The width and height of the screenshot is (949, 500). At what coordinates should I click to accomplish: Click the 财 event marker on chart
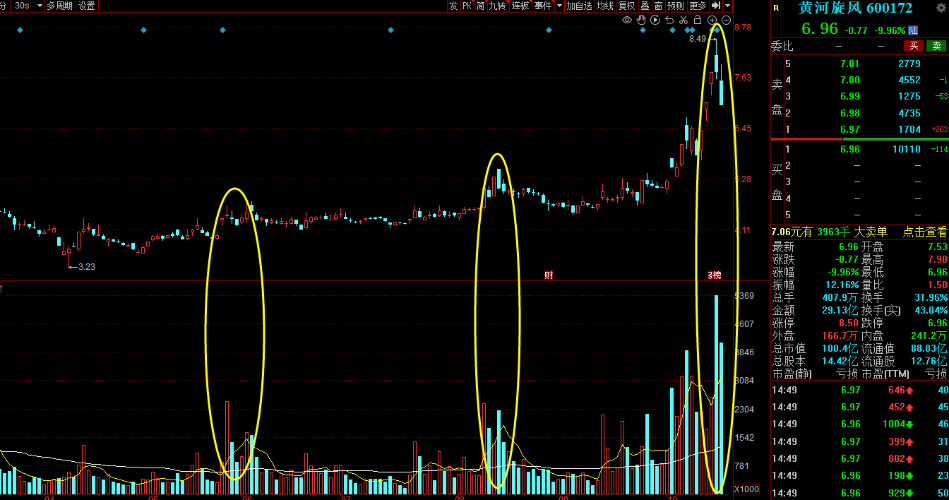(548, 275)
